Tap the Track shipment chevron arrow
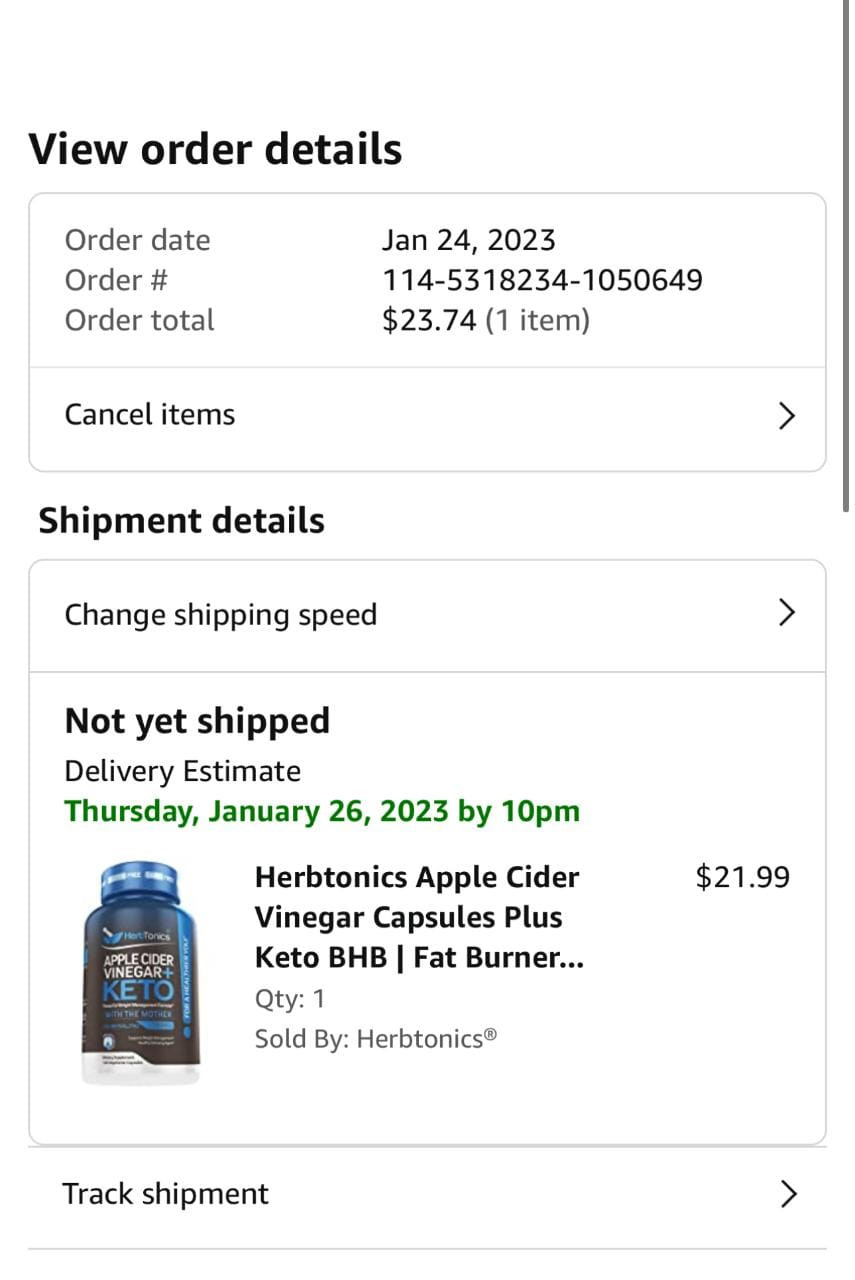Viewport: 855px width, 1280px height. (788, 1193)
